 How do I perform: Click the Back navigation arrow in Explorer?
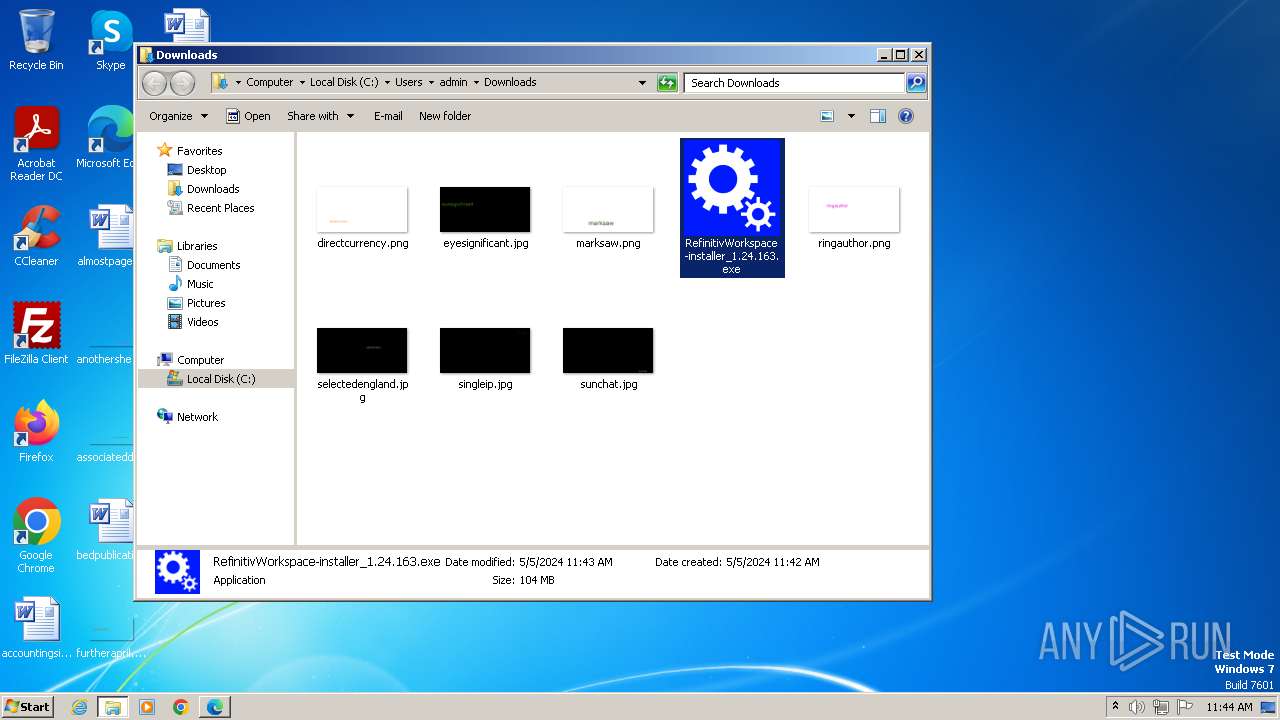pyautogui.click(x=154, y=83)
